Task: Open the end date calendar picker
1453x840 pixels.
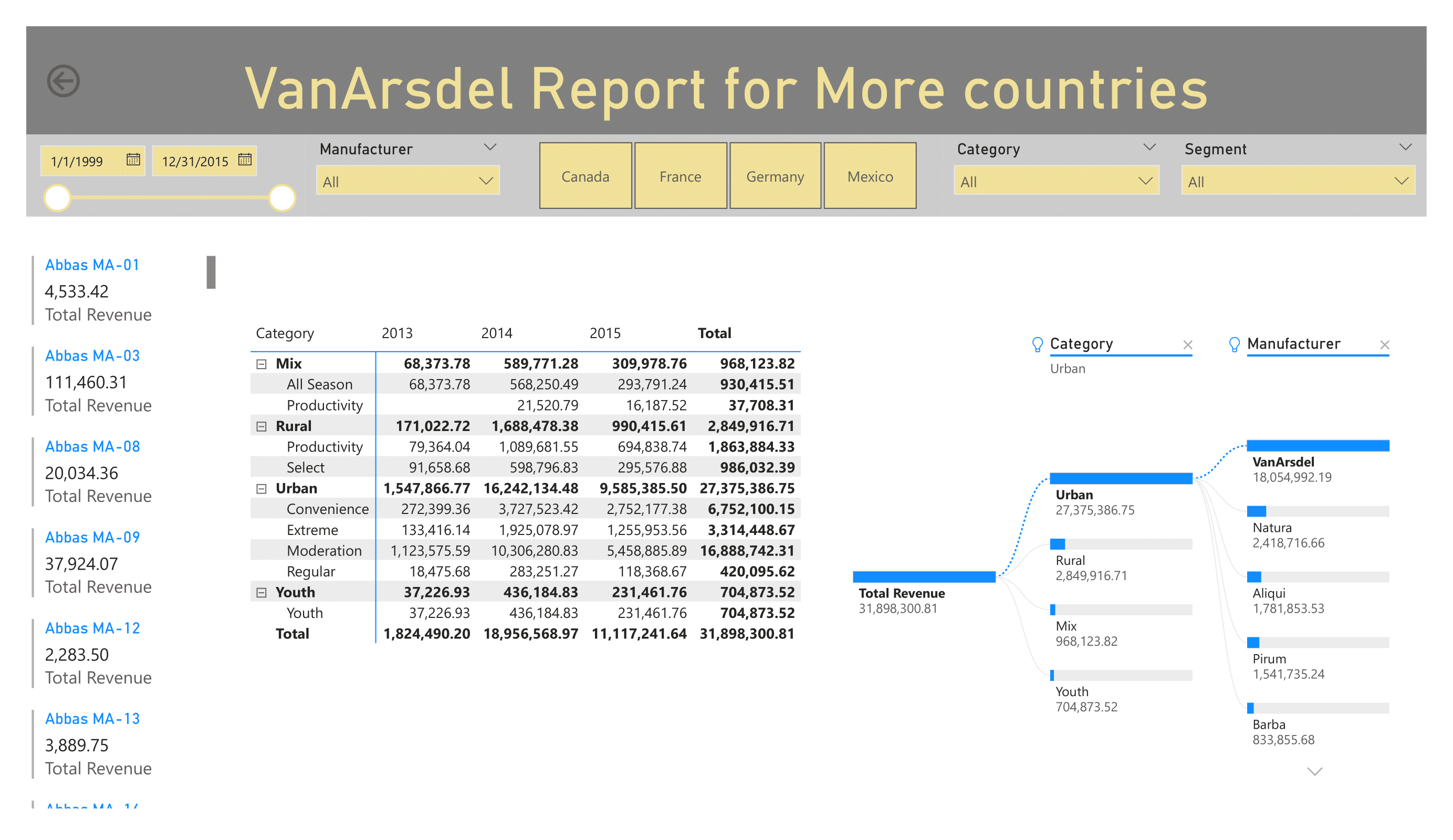Action: tap(245, 160)
